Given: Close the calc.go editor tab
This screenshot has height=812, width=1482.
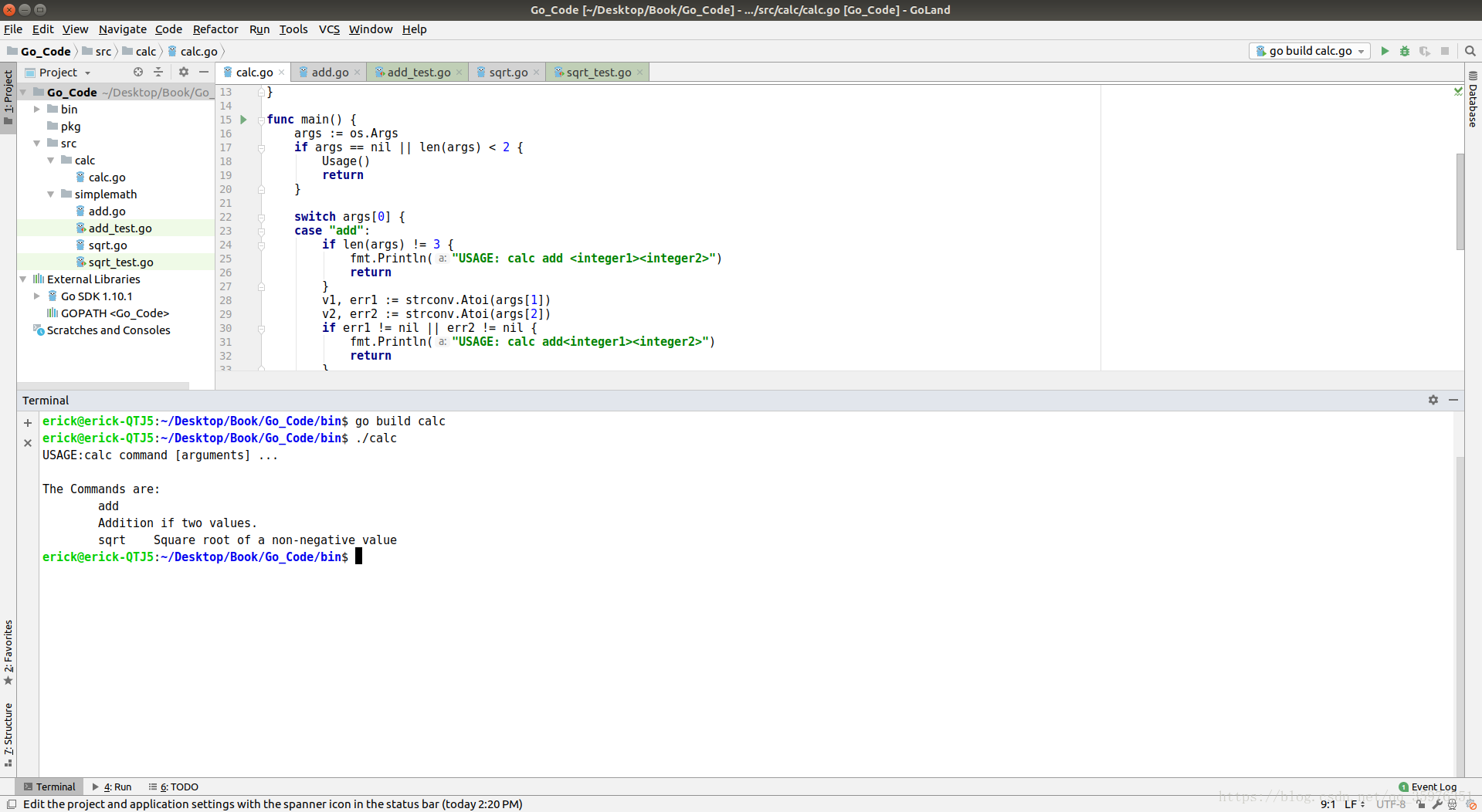Looking at the screenshot, I should [282, 73].
